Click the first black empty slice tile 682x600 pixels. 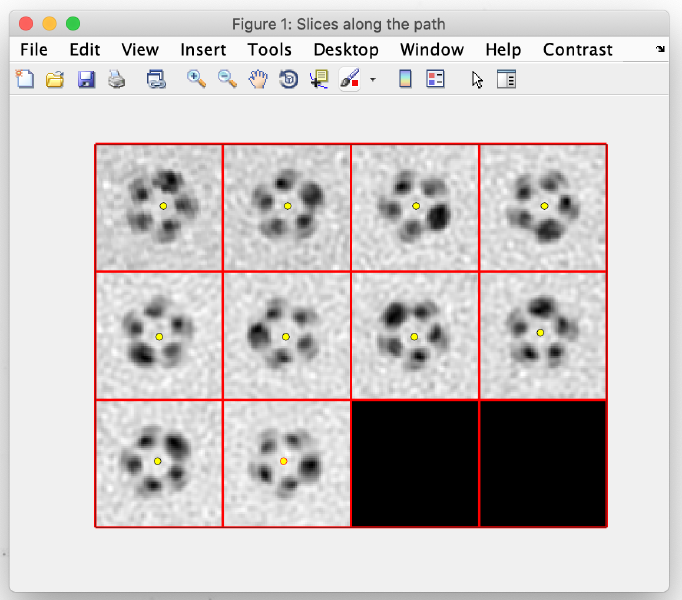coord(415,463)
